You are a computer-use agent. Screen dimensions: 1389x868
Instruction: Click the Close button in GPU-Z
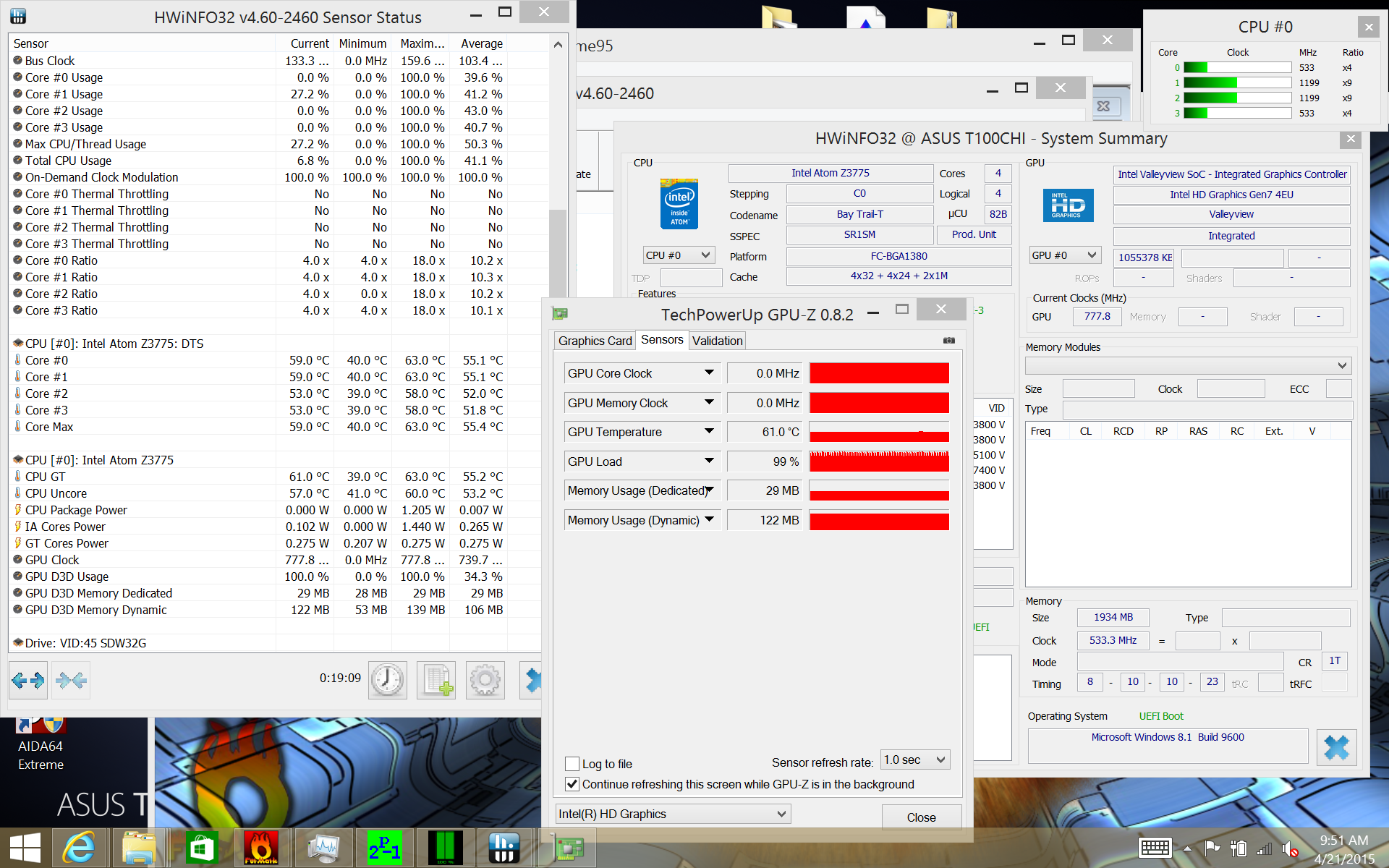(921, 817)
